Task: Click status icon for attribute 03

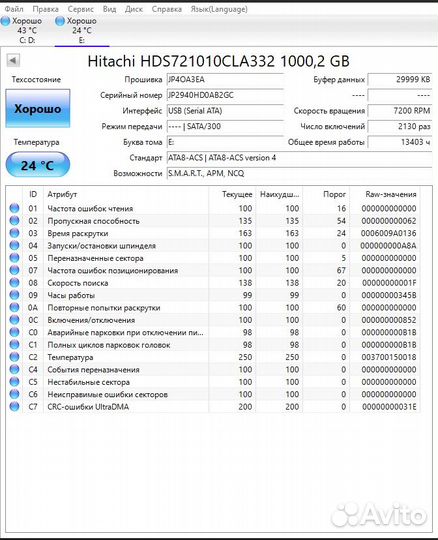Action: click(x=14, y=233)
